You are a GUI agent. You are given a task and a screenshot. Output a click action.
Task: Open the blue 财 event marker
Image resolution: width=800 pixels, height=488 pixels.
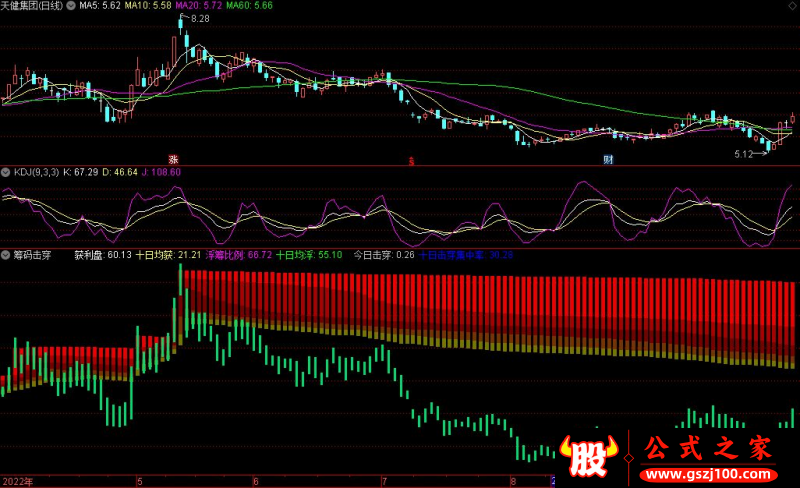click(x=608, y=160)
